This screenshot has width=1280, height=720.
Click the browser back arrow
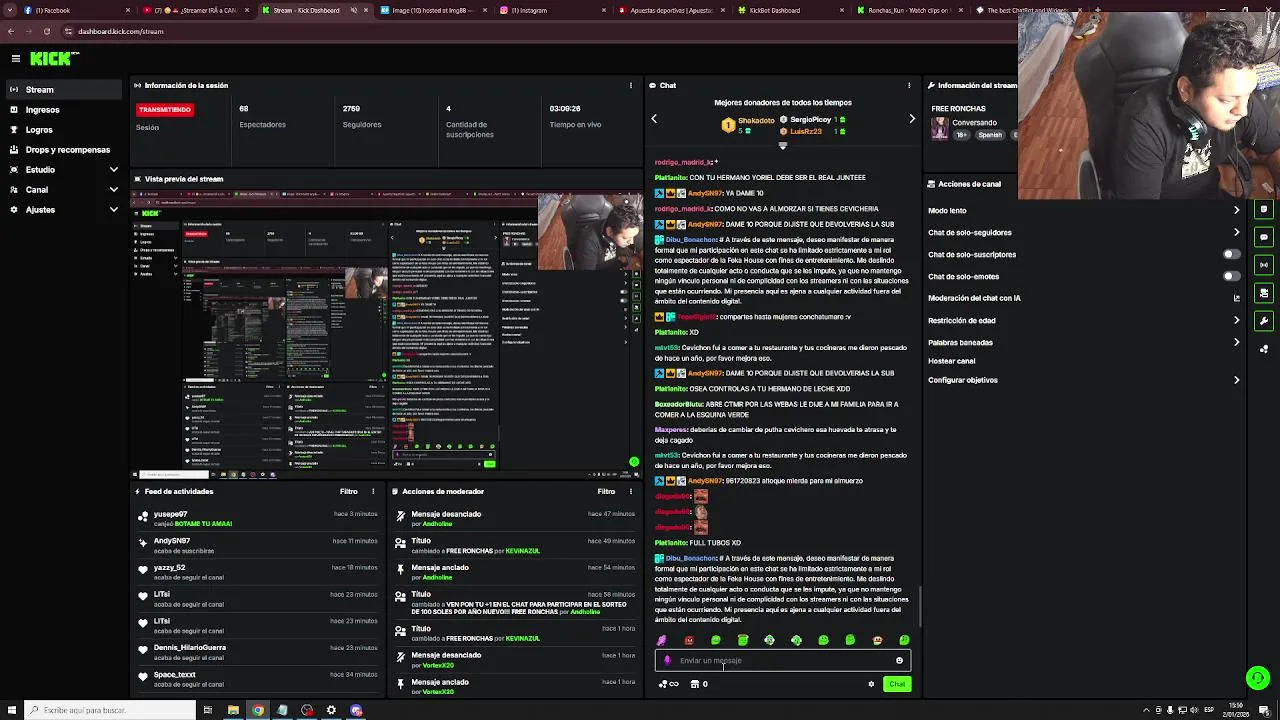tap(10, 32)
